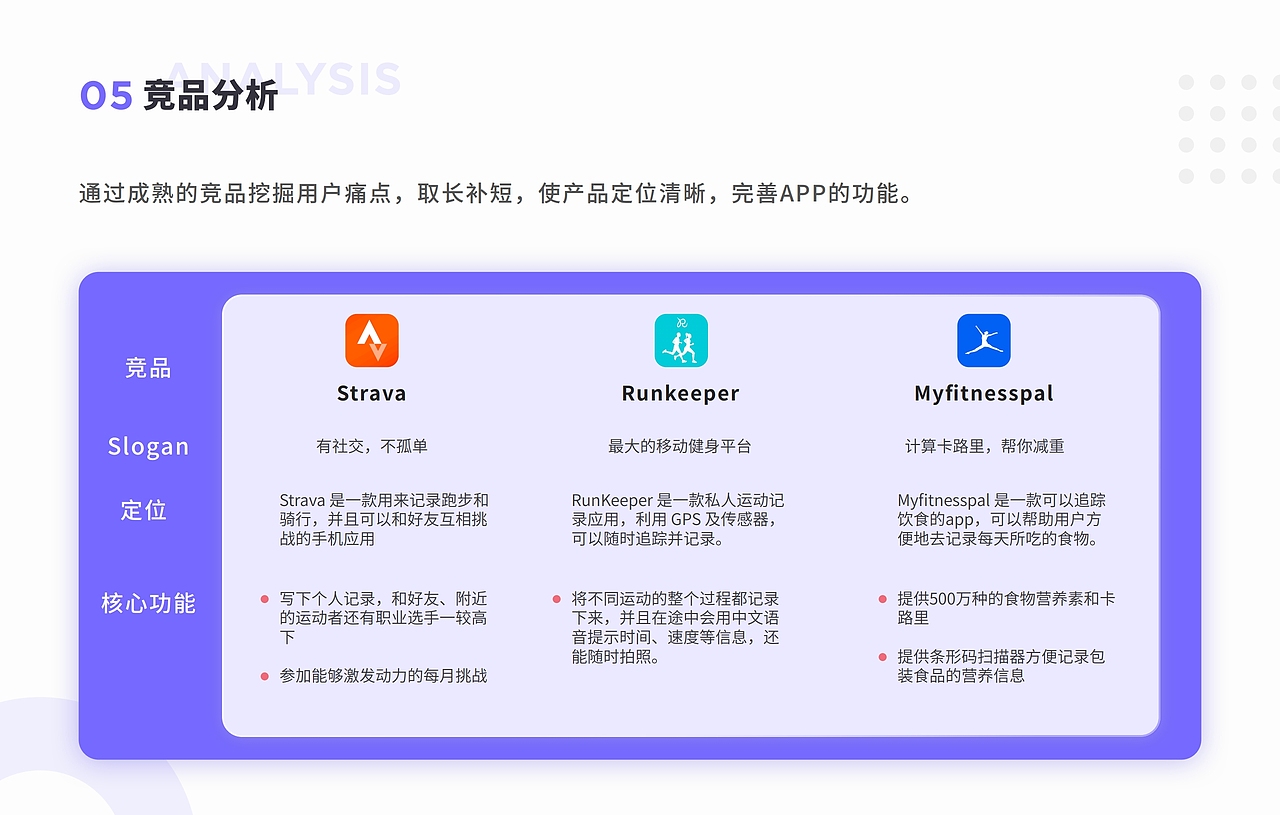Click the slogan 有社交，不孤单
Screen dimensions: 1280x815
point(372,446)
